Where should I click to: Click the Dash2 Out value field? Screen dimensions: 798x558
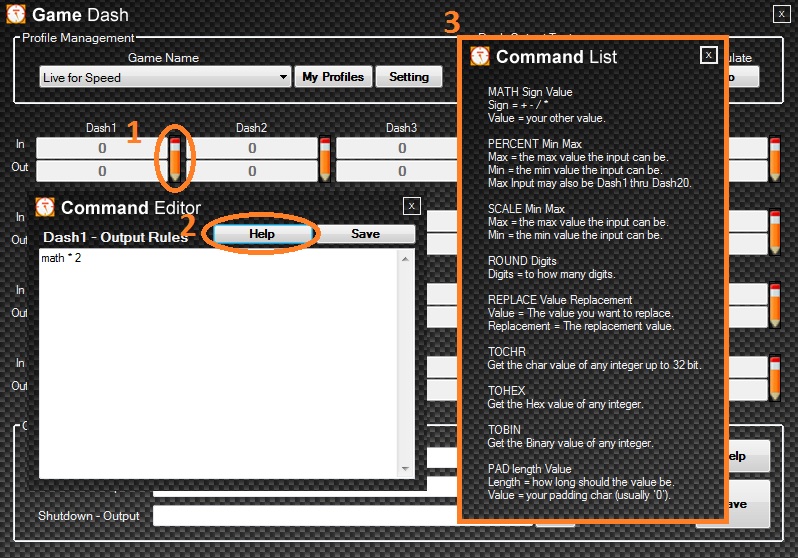point(252,171)
